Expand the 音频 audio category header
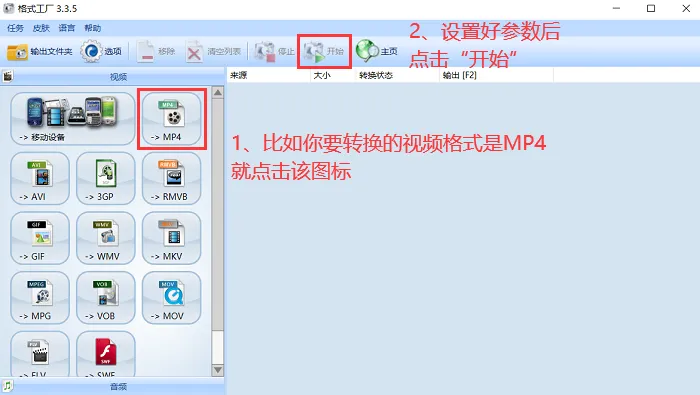This screenshot has height=395, width=700. coord(118,387)
